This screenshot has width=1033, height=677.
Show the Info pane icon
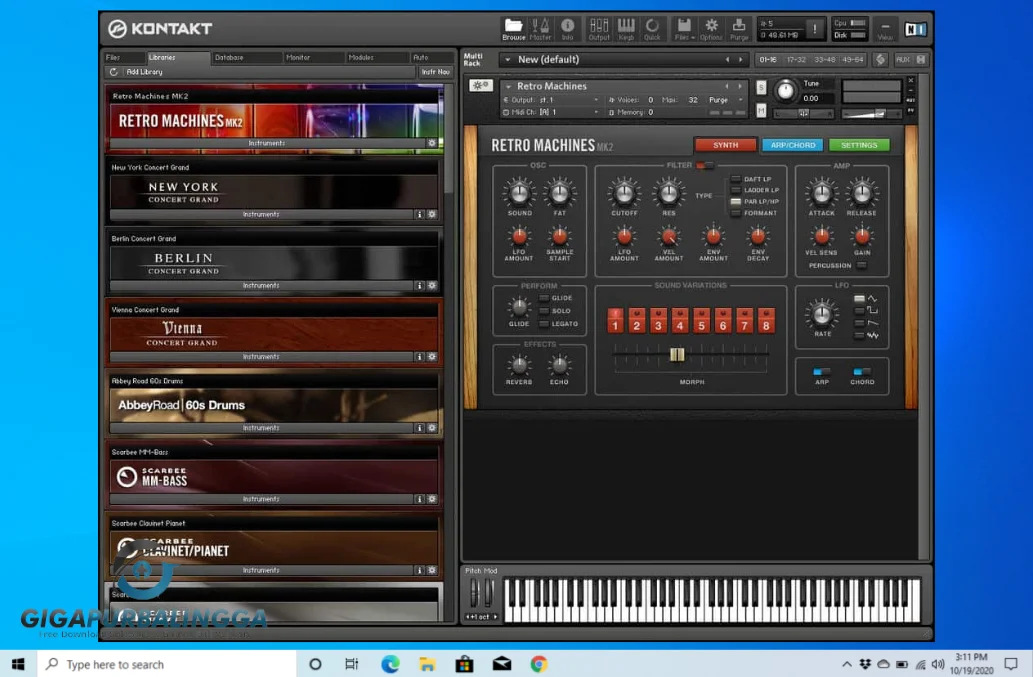[567, 28]
